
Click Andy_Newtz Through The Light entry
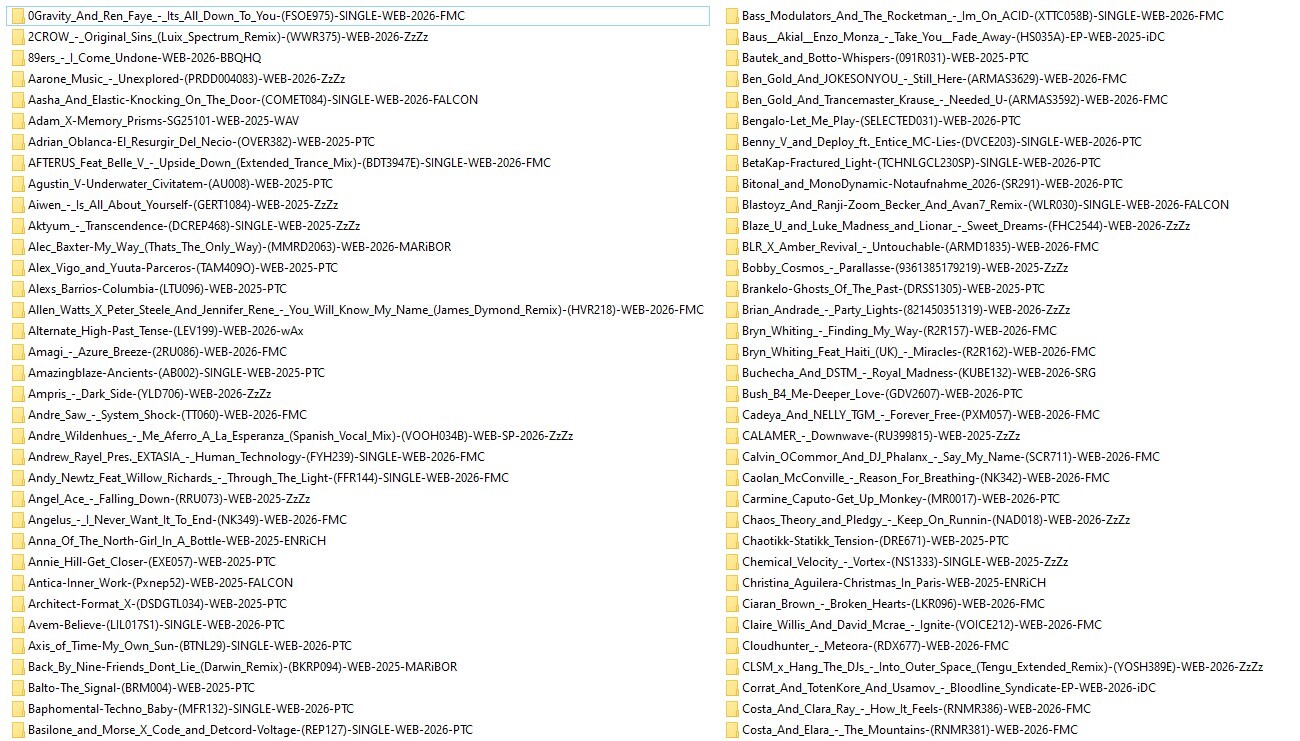(269, 478)
